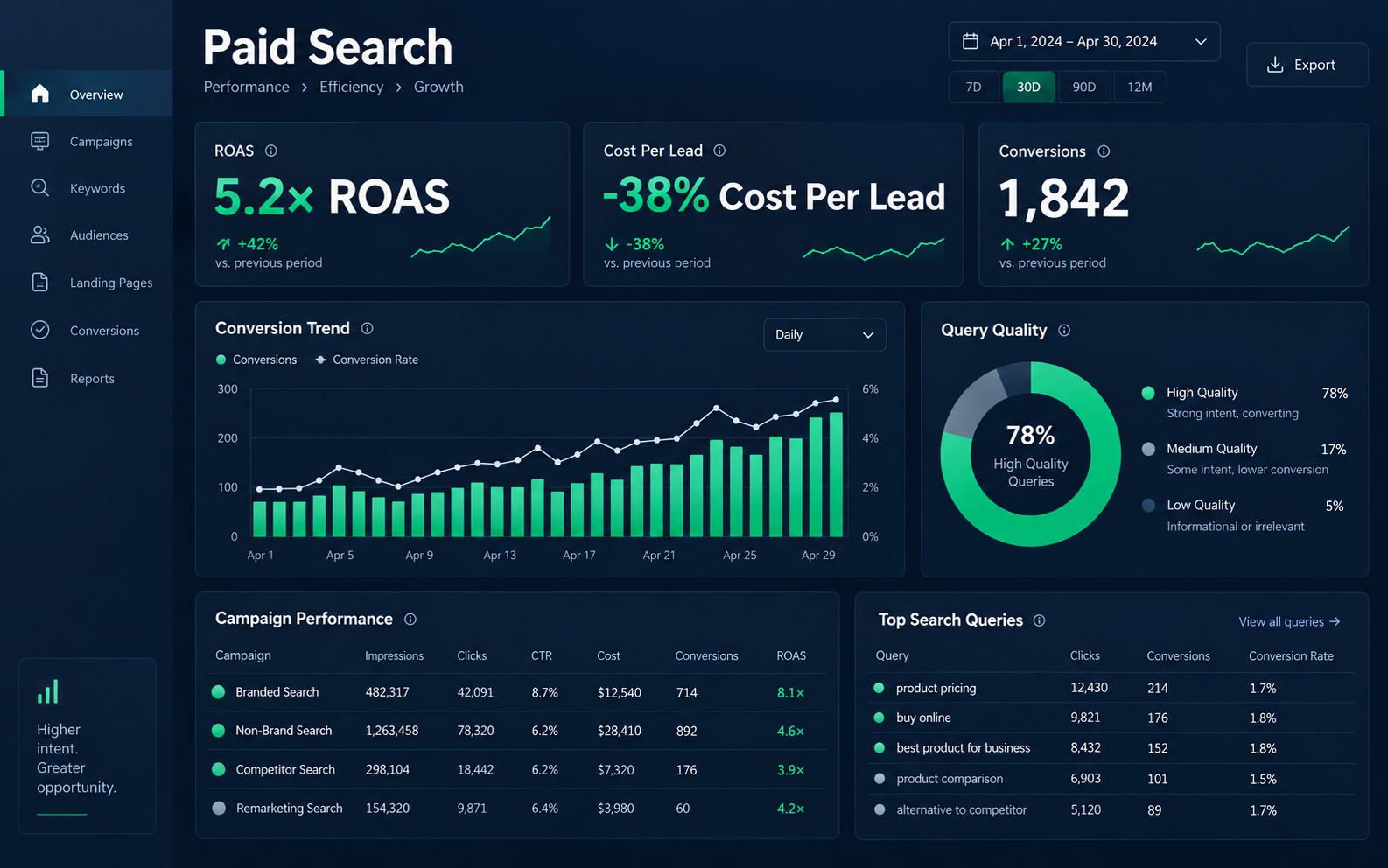Select the 7D time range tab
The image size is (1388, 868).
(x=973, y=87)
